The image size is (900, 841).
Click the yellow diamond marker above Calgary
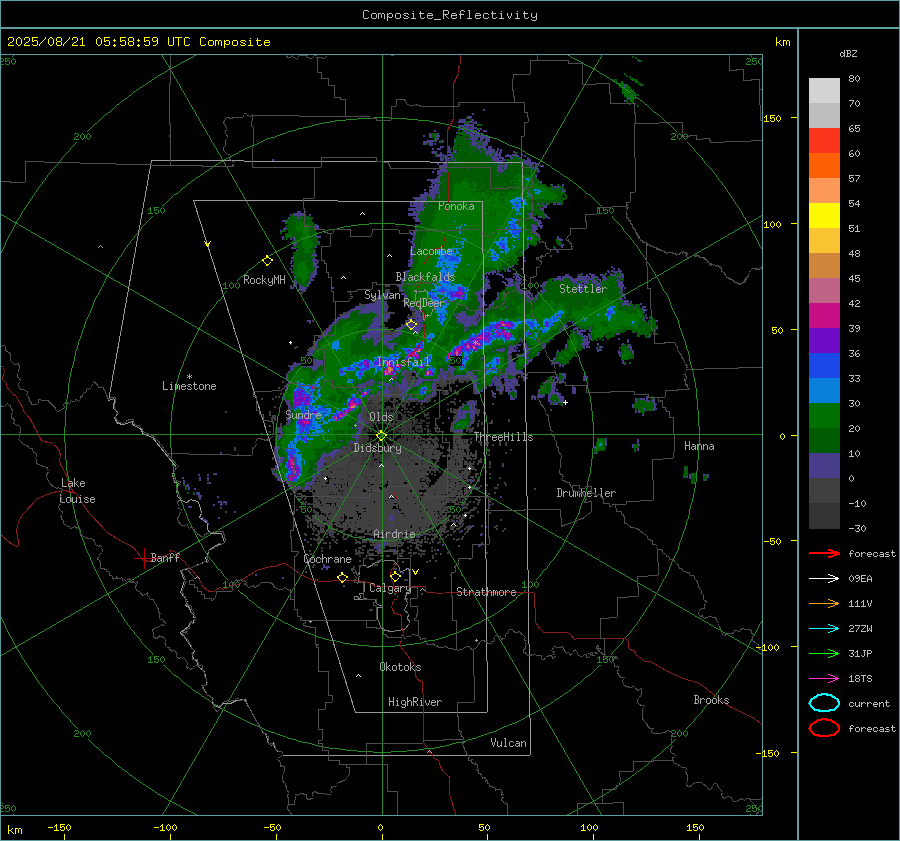(x=395, y=576)
